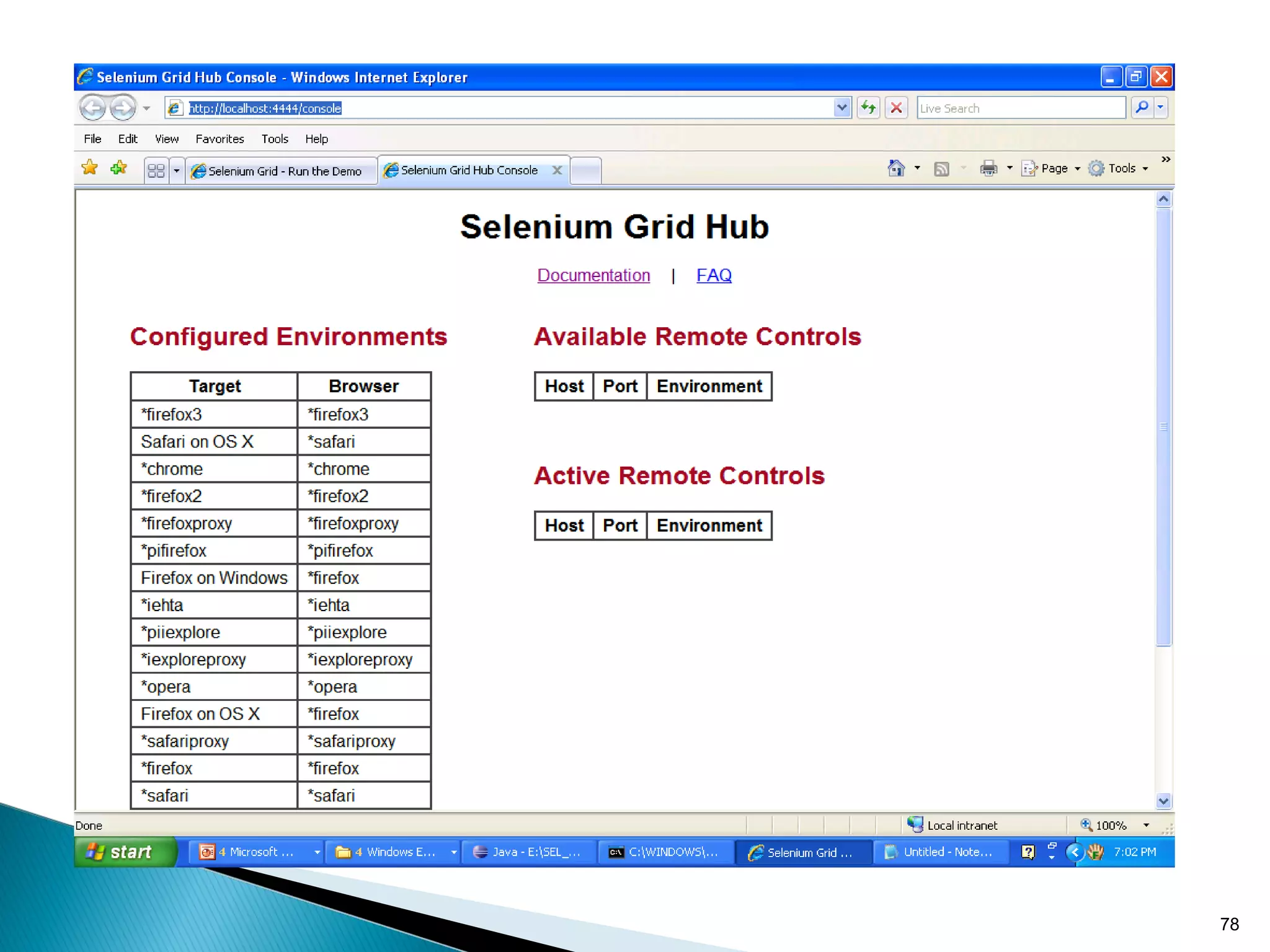Image resolution: width=1270 pixels, height=952 pixels.
Task: Click the Stop loading red X icon
Action: [x=896, y=108]
